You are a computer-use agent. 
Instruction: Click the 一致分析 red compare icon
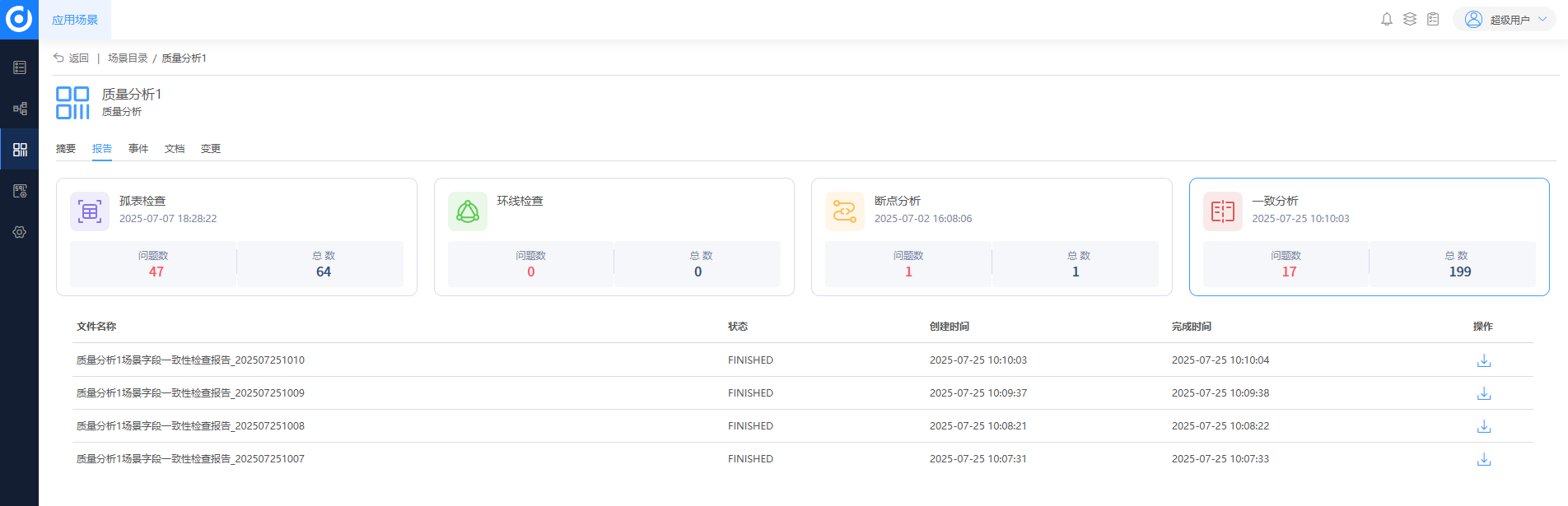(x=1223, y=211)
